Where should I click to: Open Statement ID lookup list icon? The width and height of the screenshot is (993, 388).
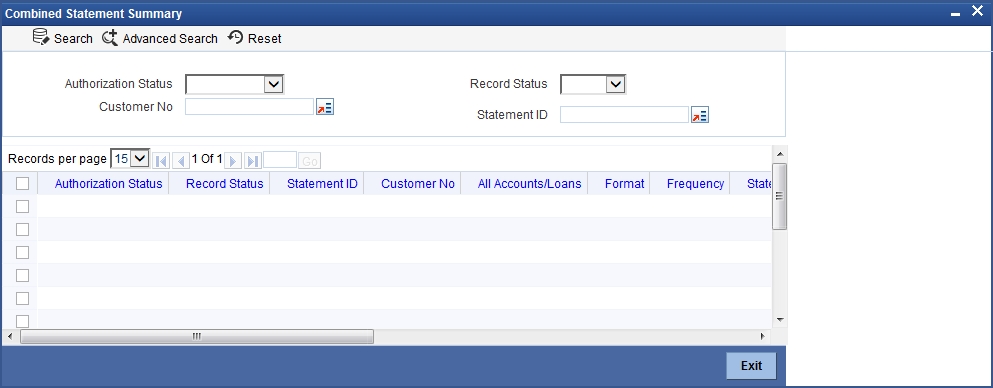[700, 115]
